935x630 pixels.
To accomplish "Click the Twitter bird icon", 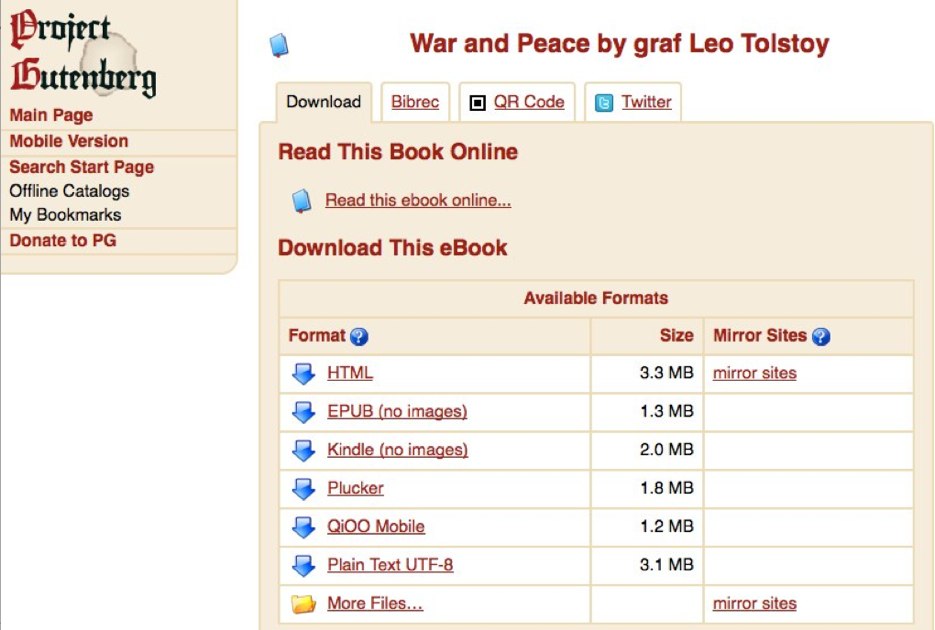I will (x=604, y=103).
